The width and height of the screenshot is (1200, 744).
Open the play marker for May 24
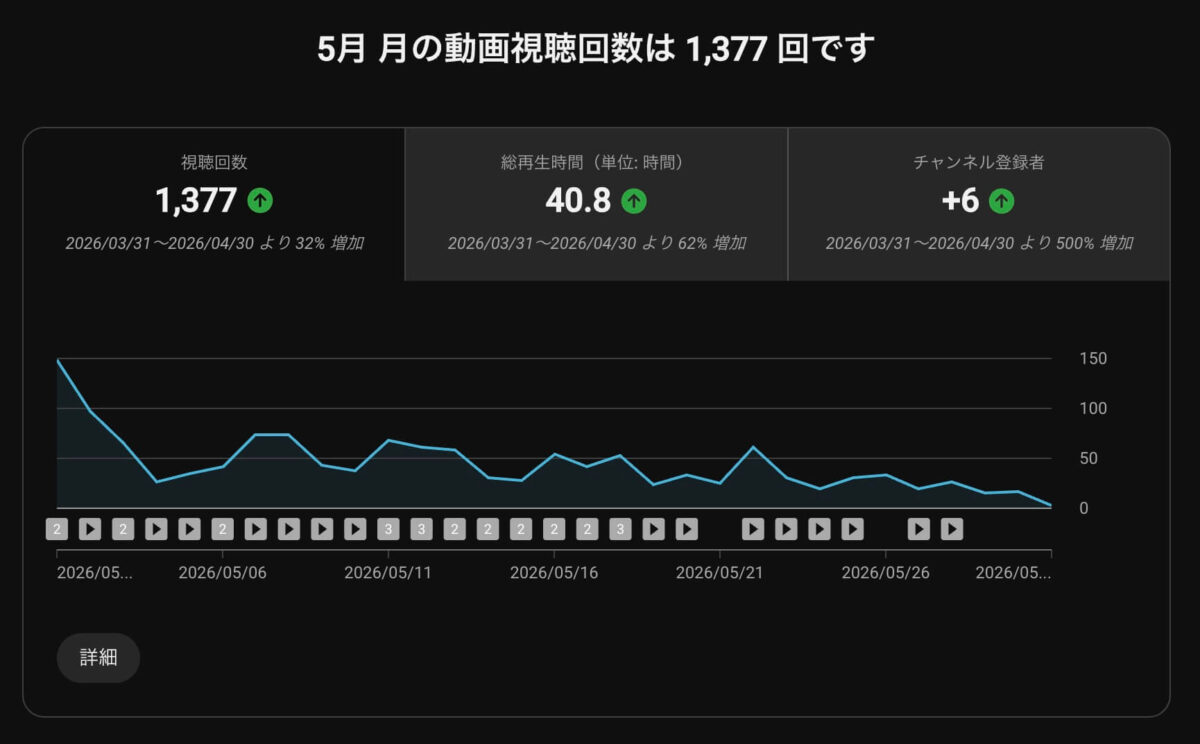(x=819, y=529)
